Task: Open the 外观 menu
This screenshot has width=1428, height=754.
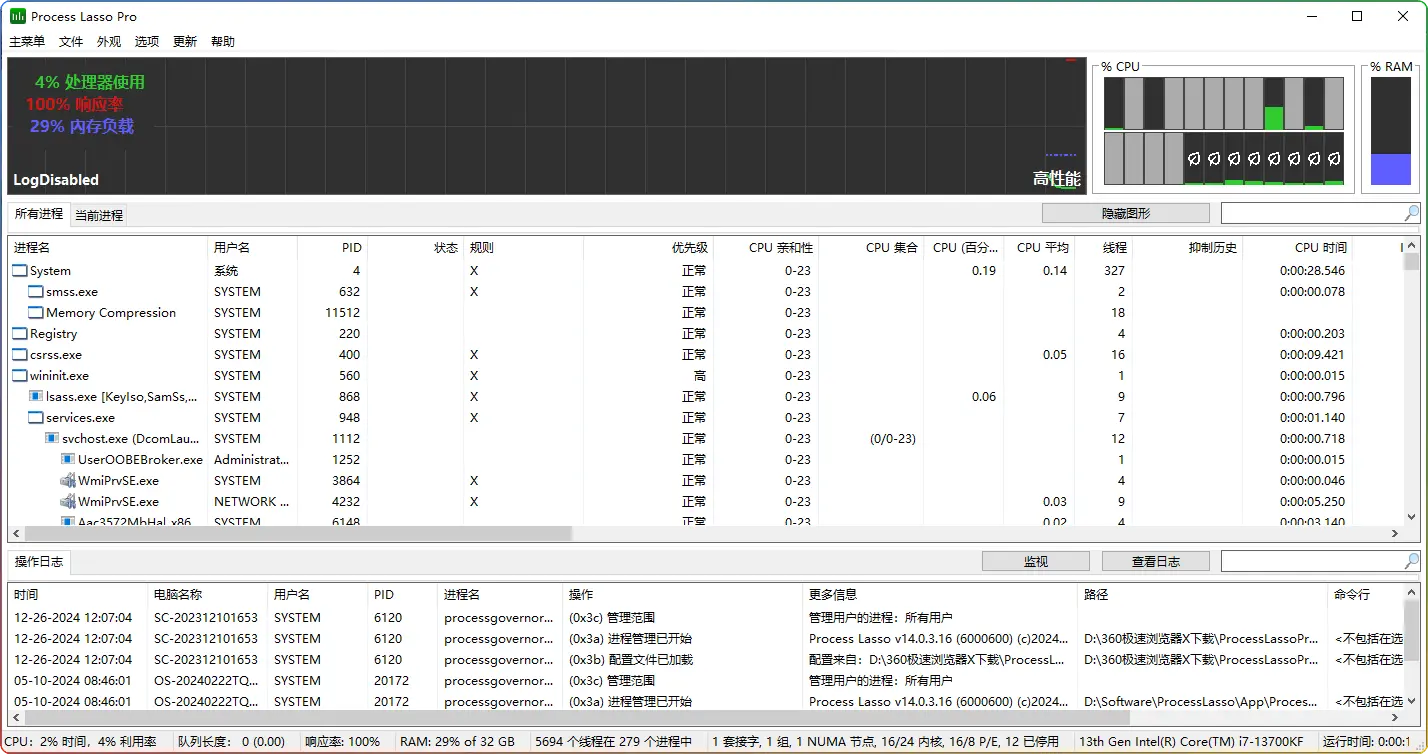Action: pos(109,42)
